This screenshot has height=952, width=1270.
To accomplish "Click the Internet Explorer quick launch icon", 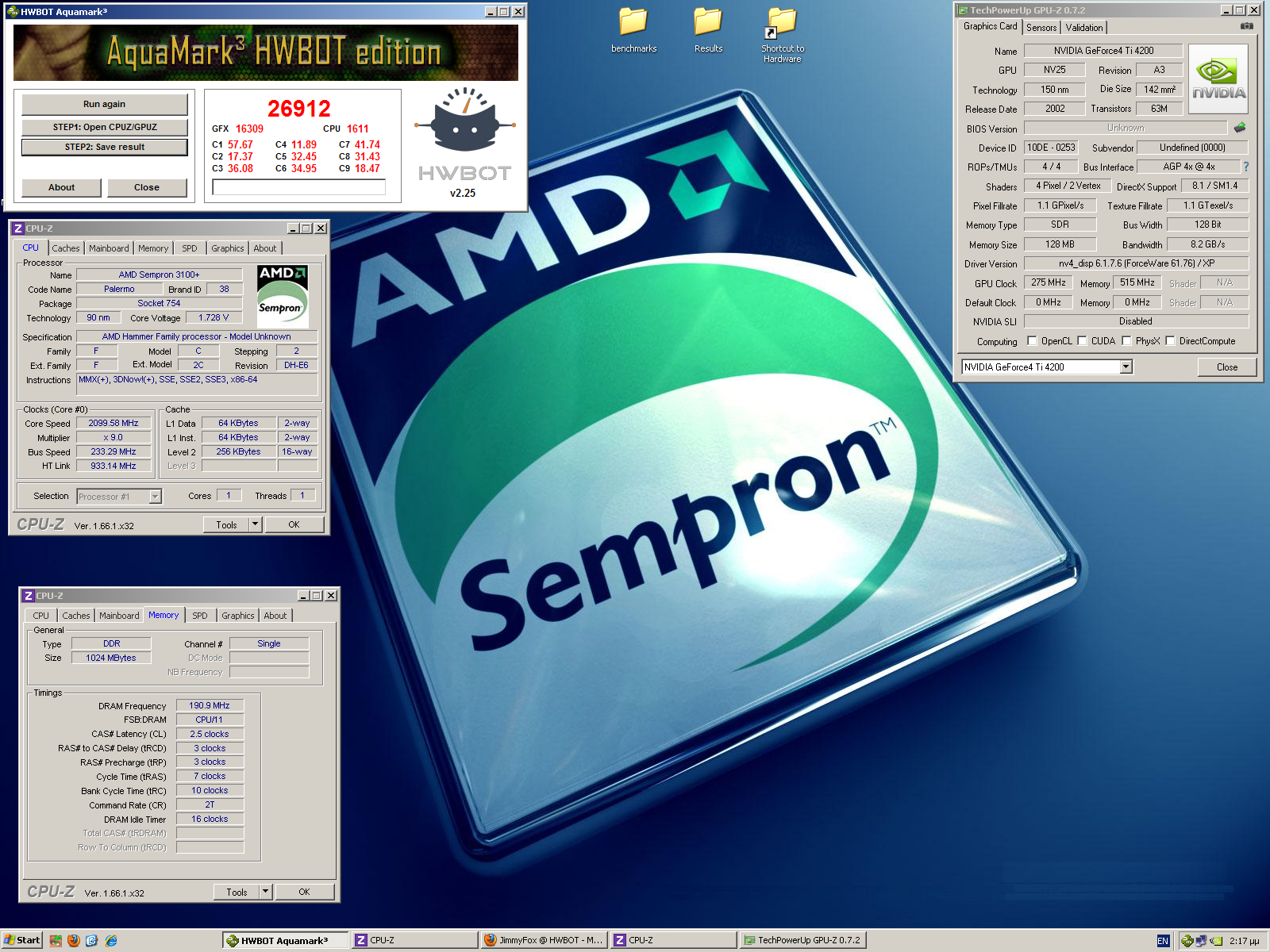I will coord(111,940).
